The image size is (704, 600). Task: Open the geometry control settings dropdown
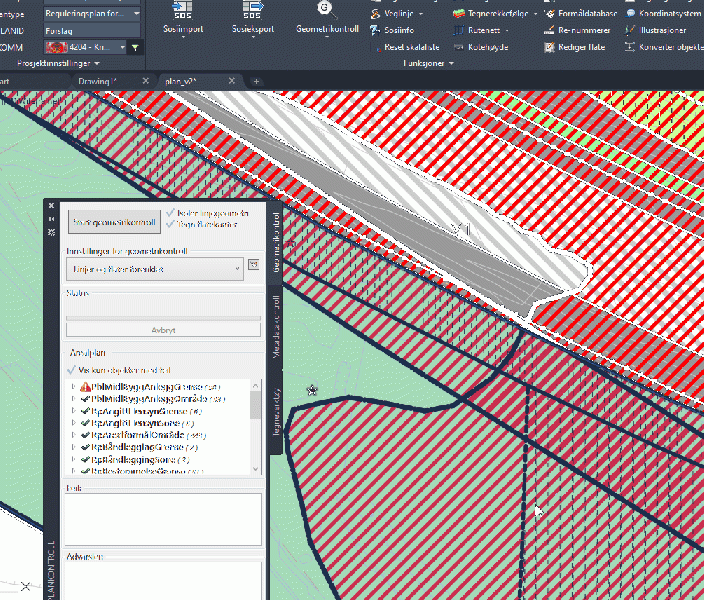point(155,269)
